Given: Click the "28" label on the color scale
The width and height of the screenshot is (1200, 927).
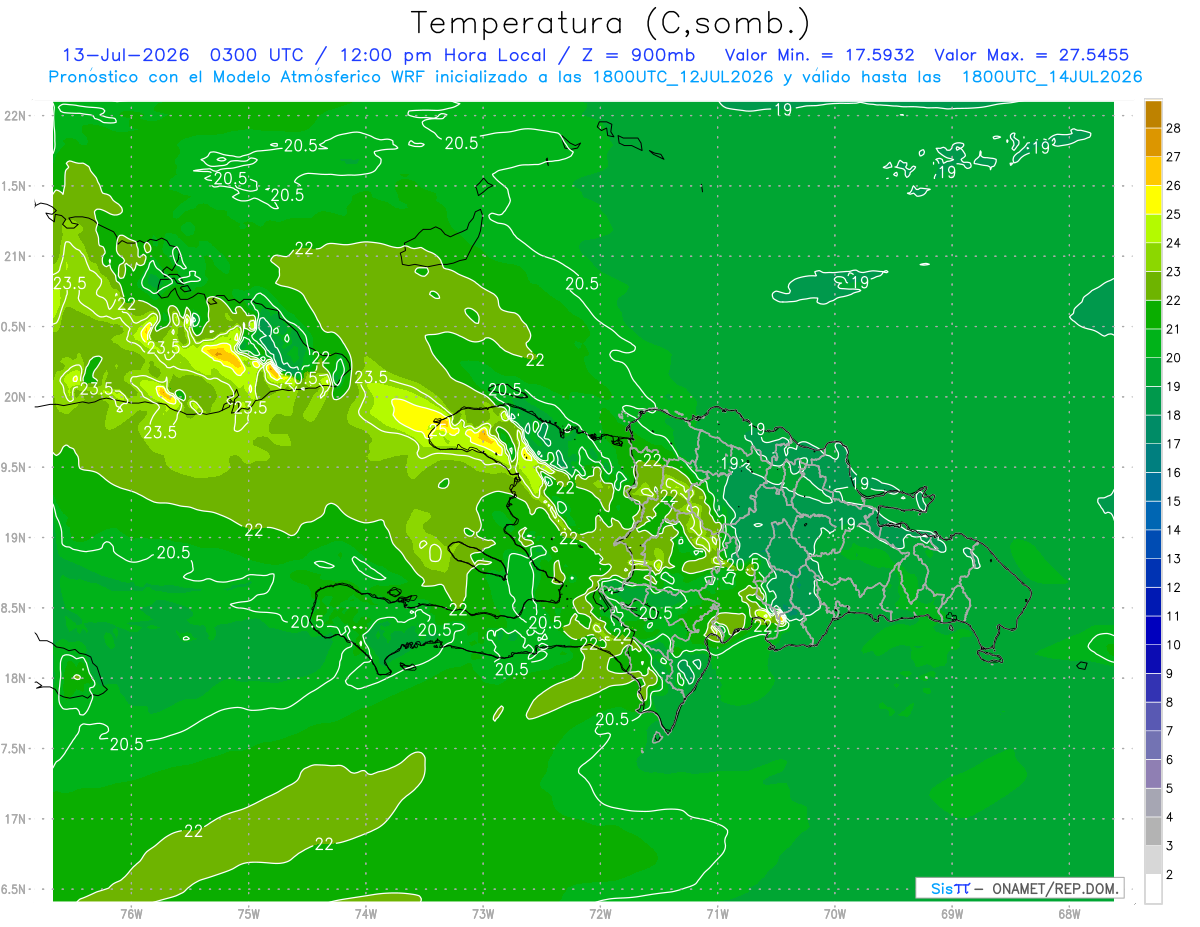Looking at the screenshot, I should coord(1174,128).
